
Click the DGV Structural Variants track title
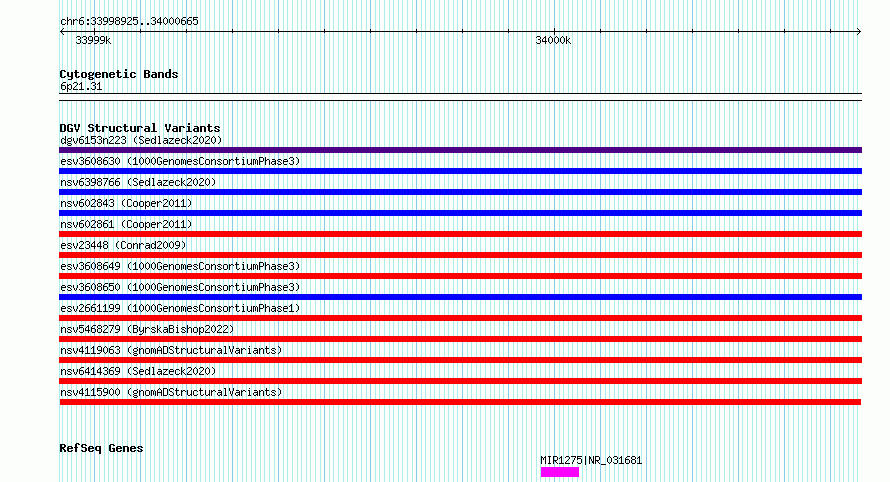coord(140,128)
